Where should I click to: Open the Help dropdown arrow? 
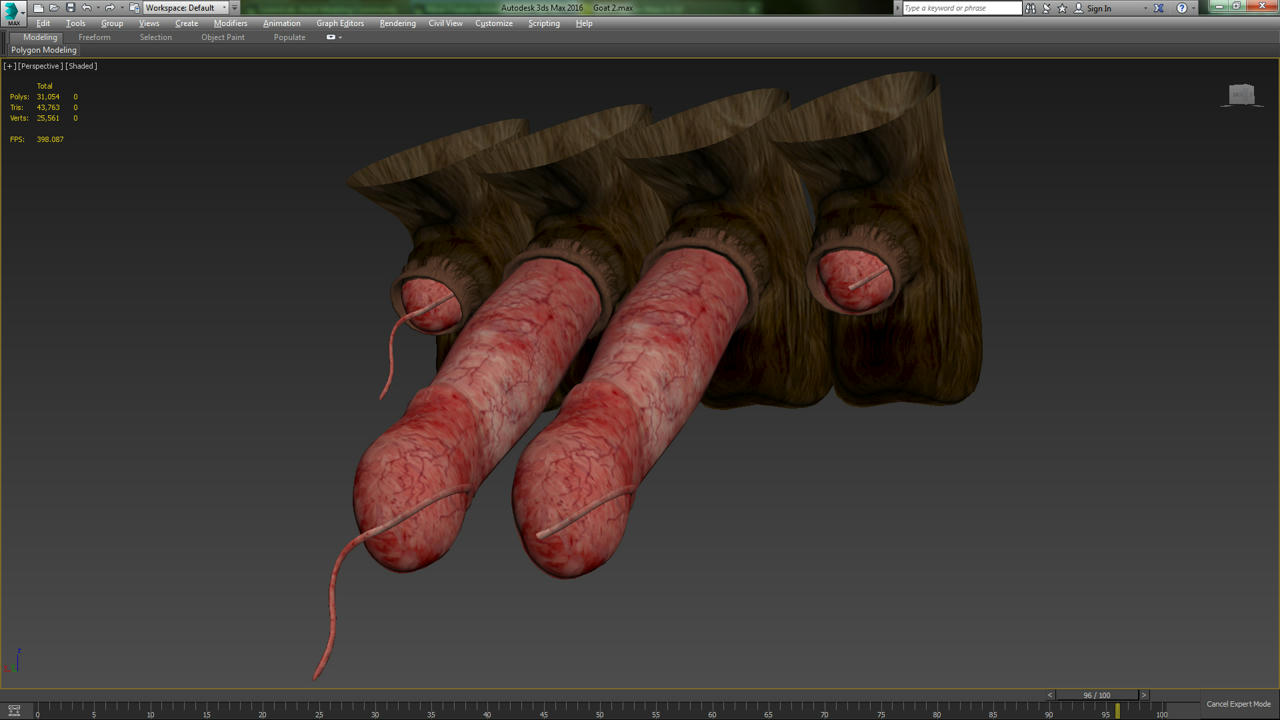(1194, 8)
